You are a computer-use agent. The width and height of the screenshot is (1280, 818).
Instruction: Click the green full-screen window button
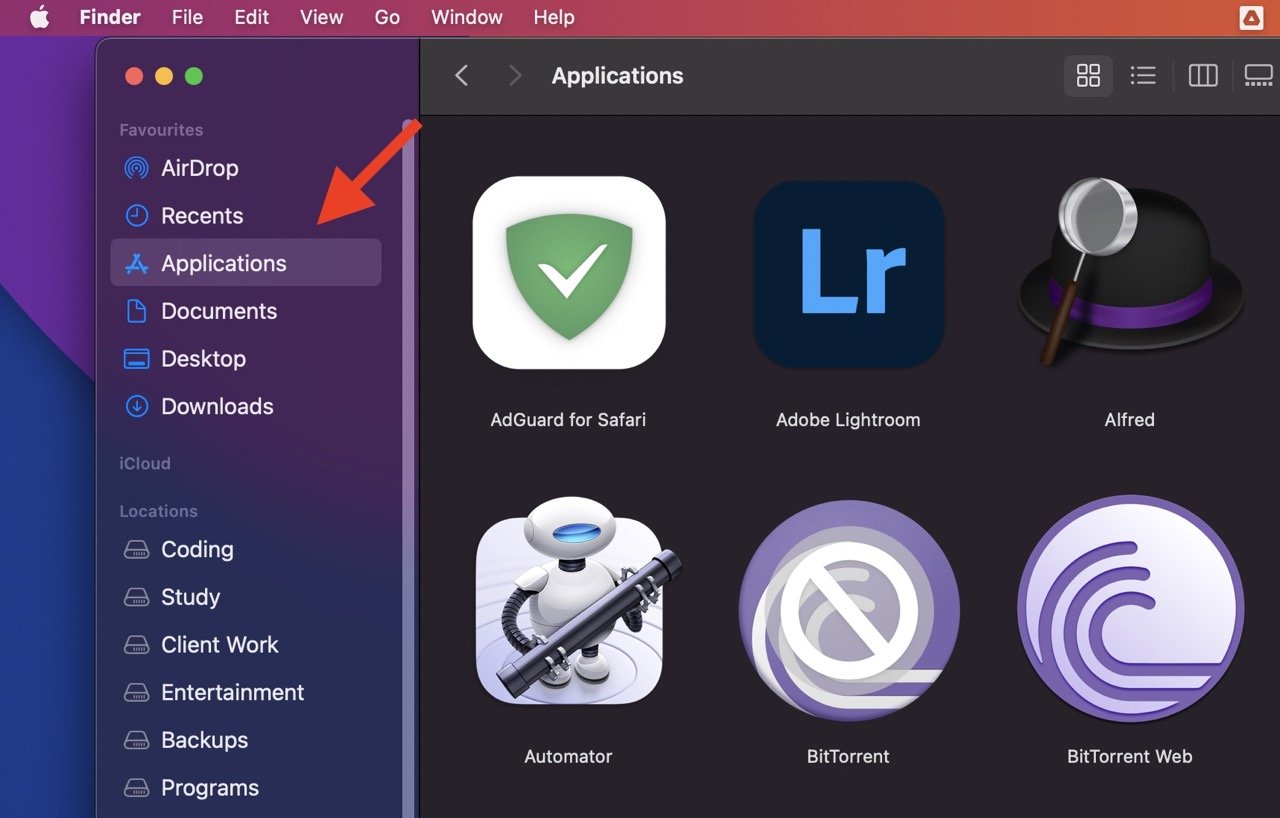coord(194,76)
